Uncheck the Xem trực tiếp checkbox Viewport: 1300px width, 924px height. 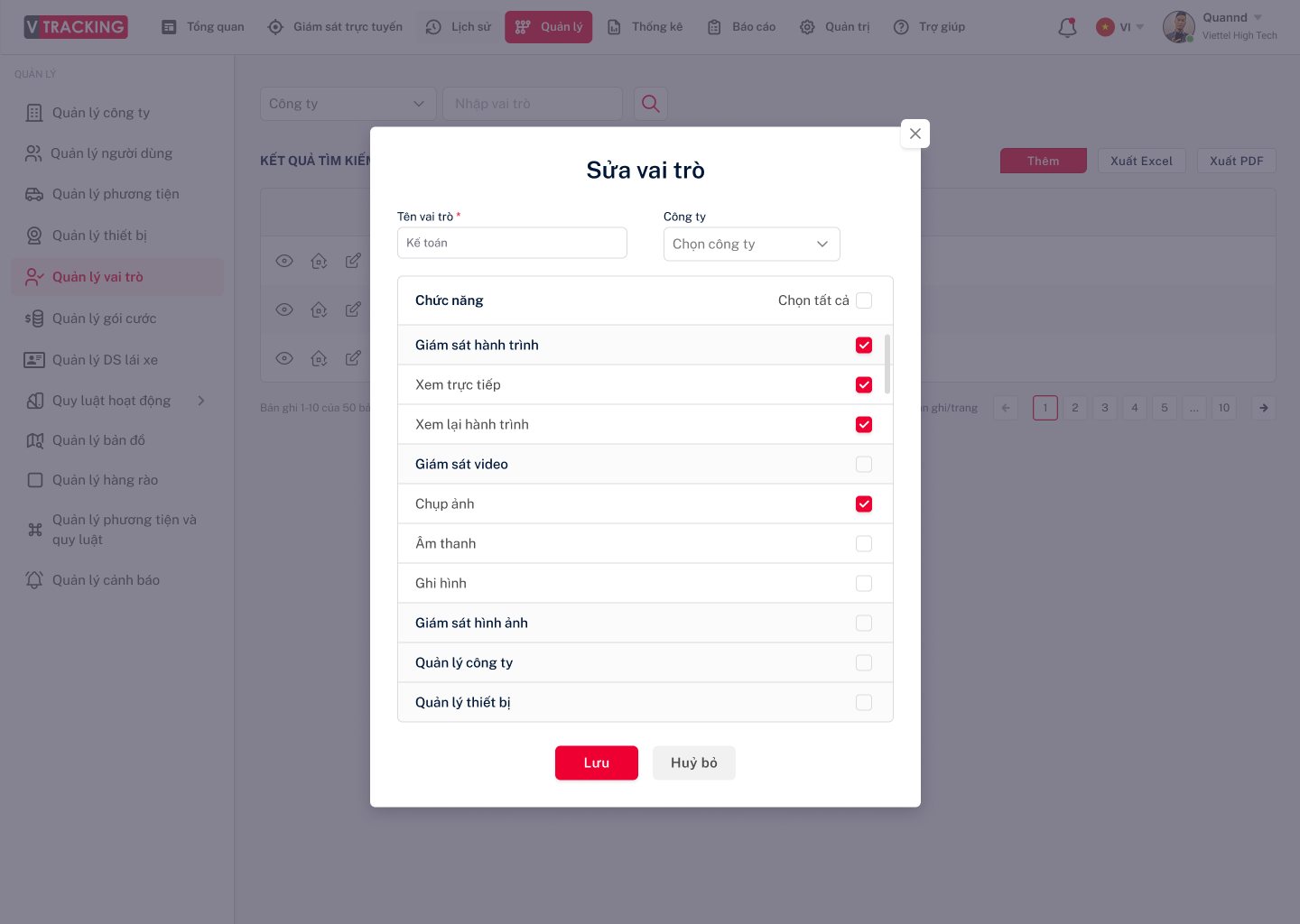(864, 384)
